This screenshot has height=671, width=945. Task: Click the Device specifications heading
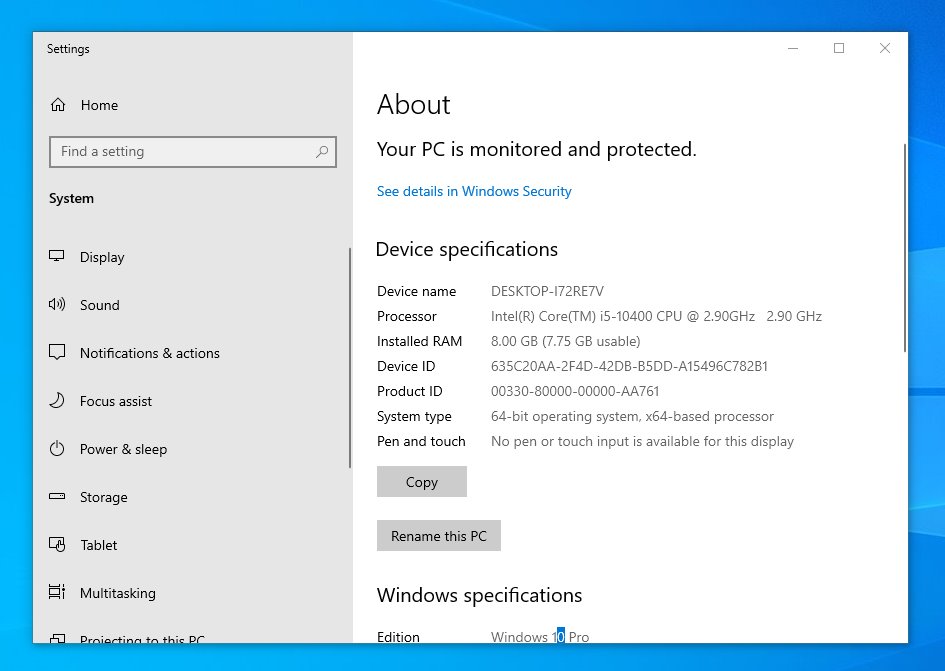[x=467, y=249]
